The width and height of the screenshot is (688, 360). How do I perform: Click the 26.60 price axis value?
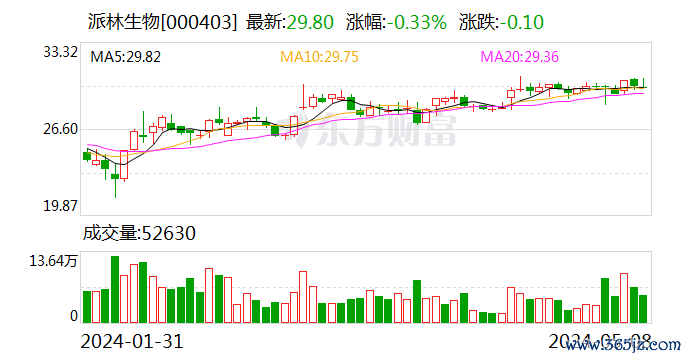click(60, 129)
